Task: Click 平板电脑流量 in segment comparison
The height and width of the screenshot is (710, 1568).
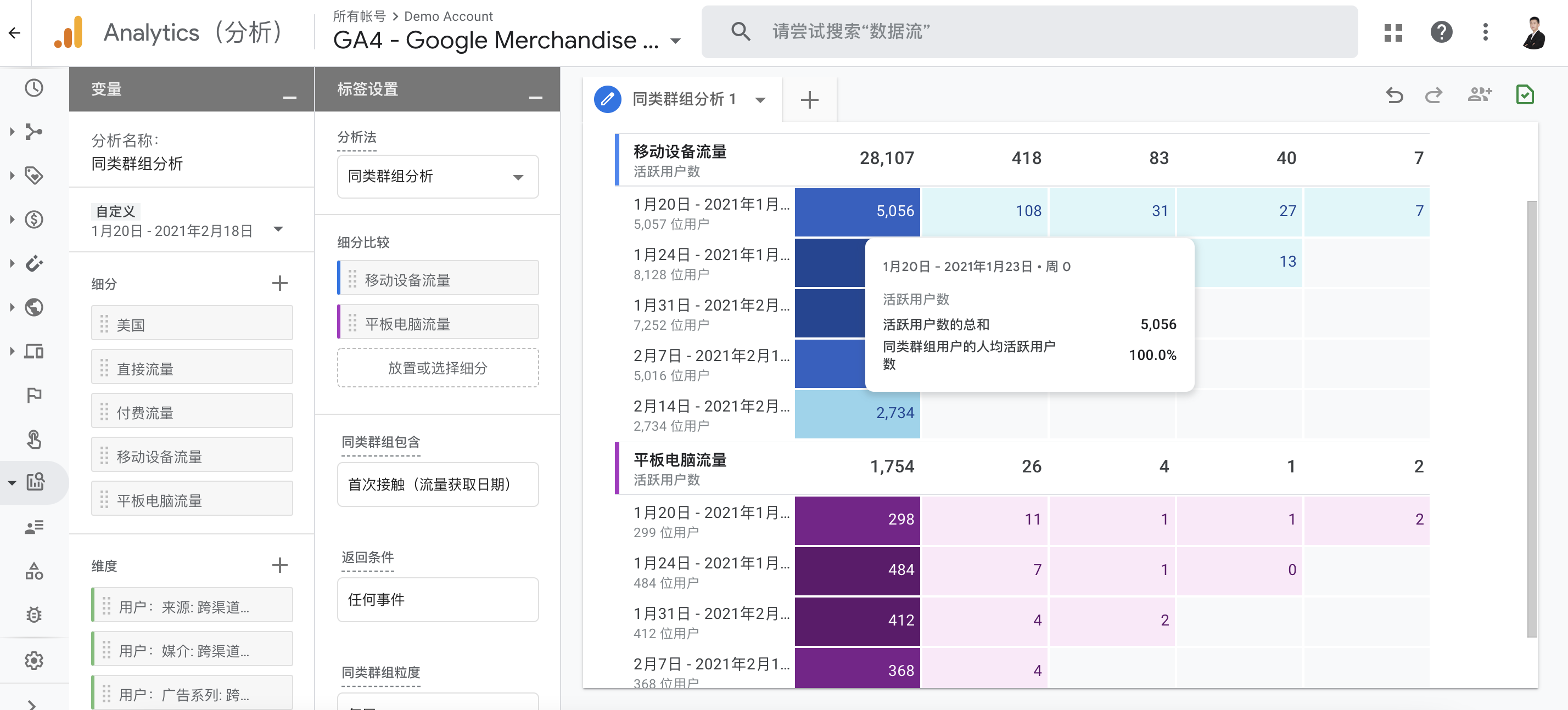Action: pos(438,323)
